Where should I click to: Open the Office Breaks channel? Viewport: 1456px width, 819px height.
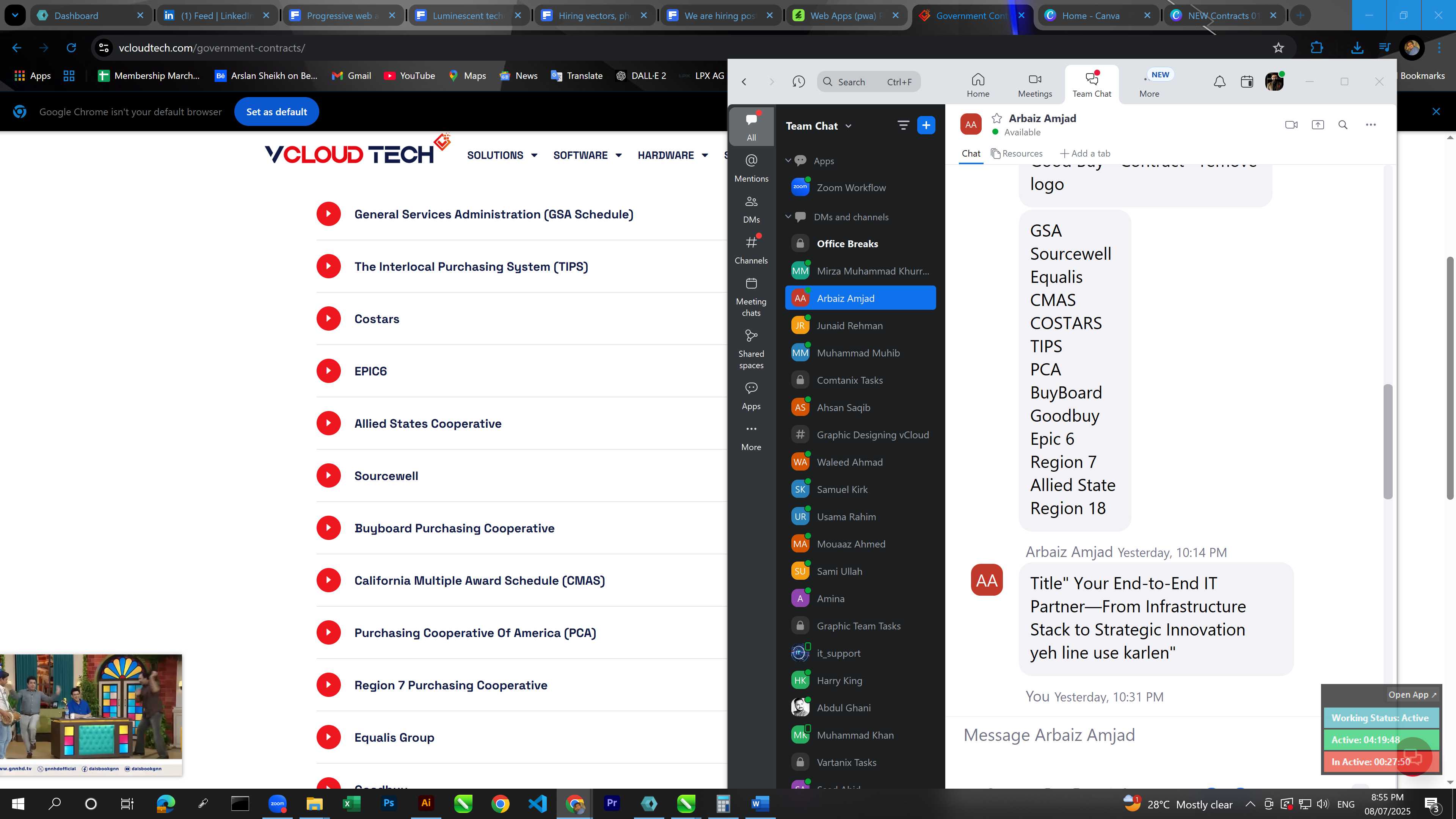point(860,243)
